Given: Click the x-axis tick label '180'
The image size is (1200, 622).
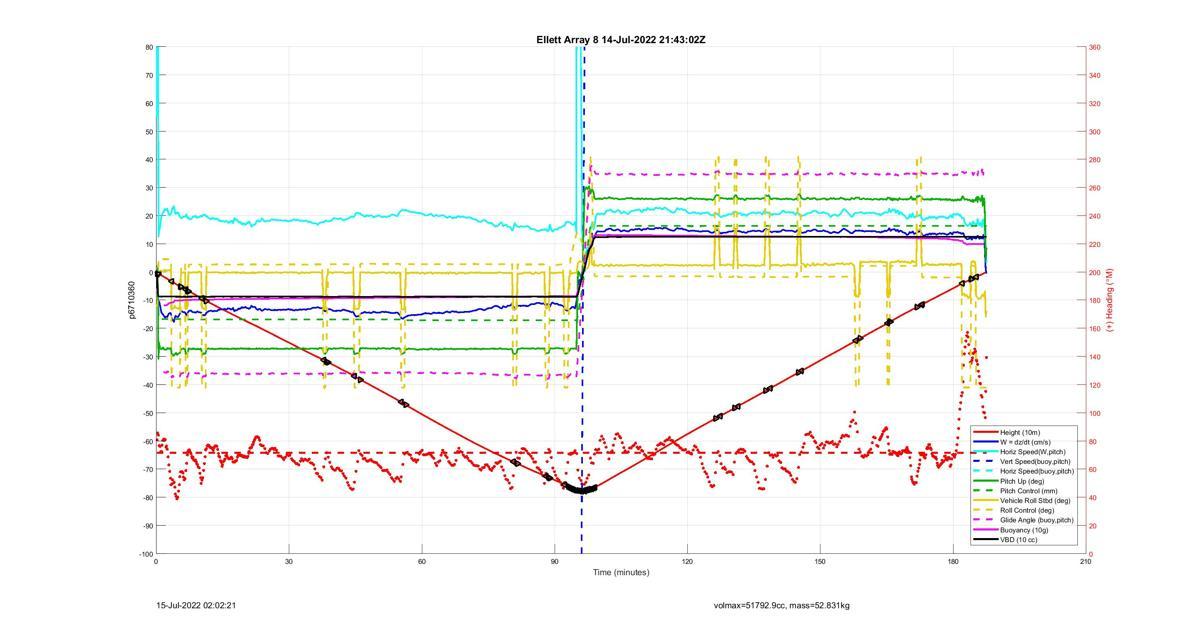Looking at the screenshot, I should [953, 561].
